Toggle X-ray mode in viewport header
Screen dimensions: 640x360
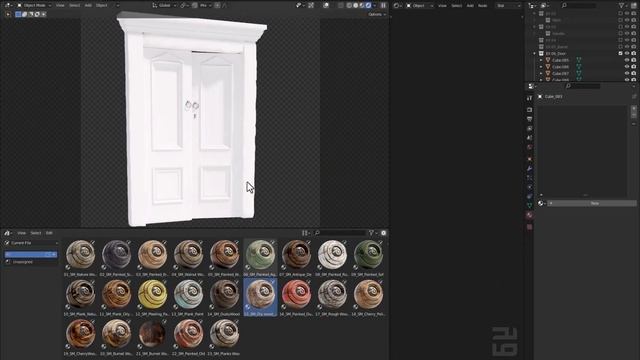tap(341, 5)
